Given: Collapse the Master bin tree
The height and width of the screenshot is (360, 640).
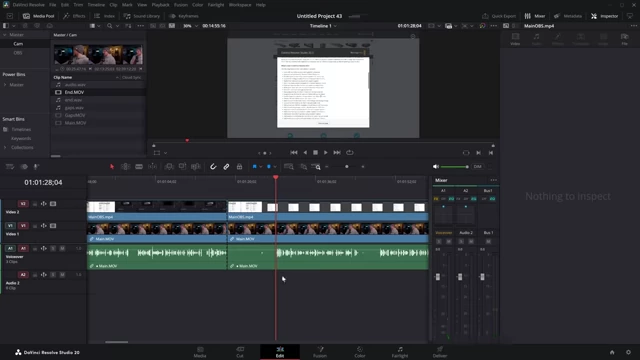Looking at the screenshot, I should pyautogui.click(x=5, y=35).
